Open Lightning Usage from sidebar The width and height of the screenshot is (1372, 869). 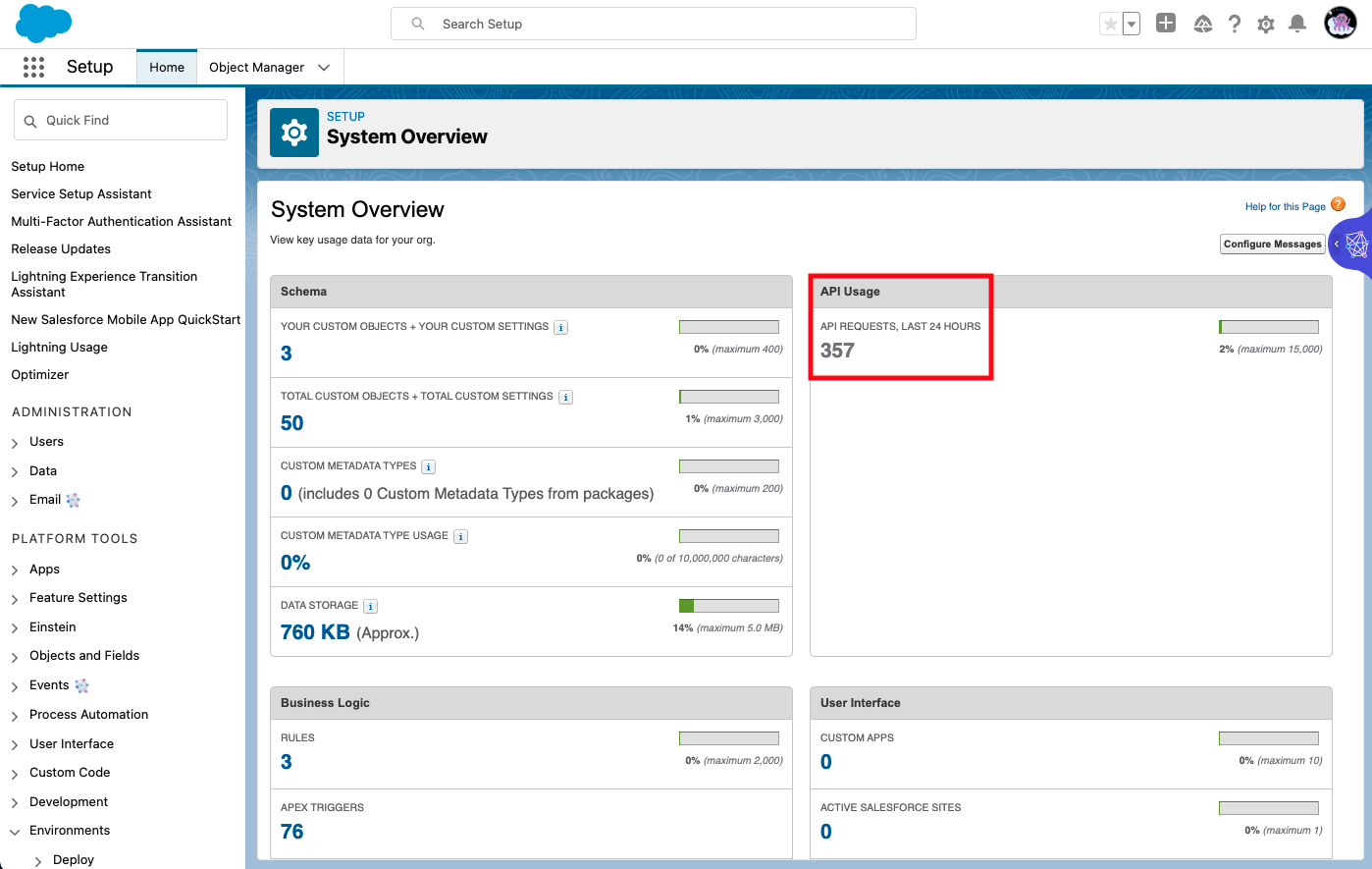click(x=59, y=348)
